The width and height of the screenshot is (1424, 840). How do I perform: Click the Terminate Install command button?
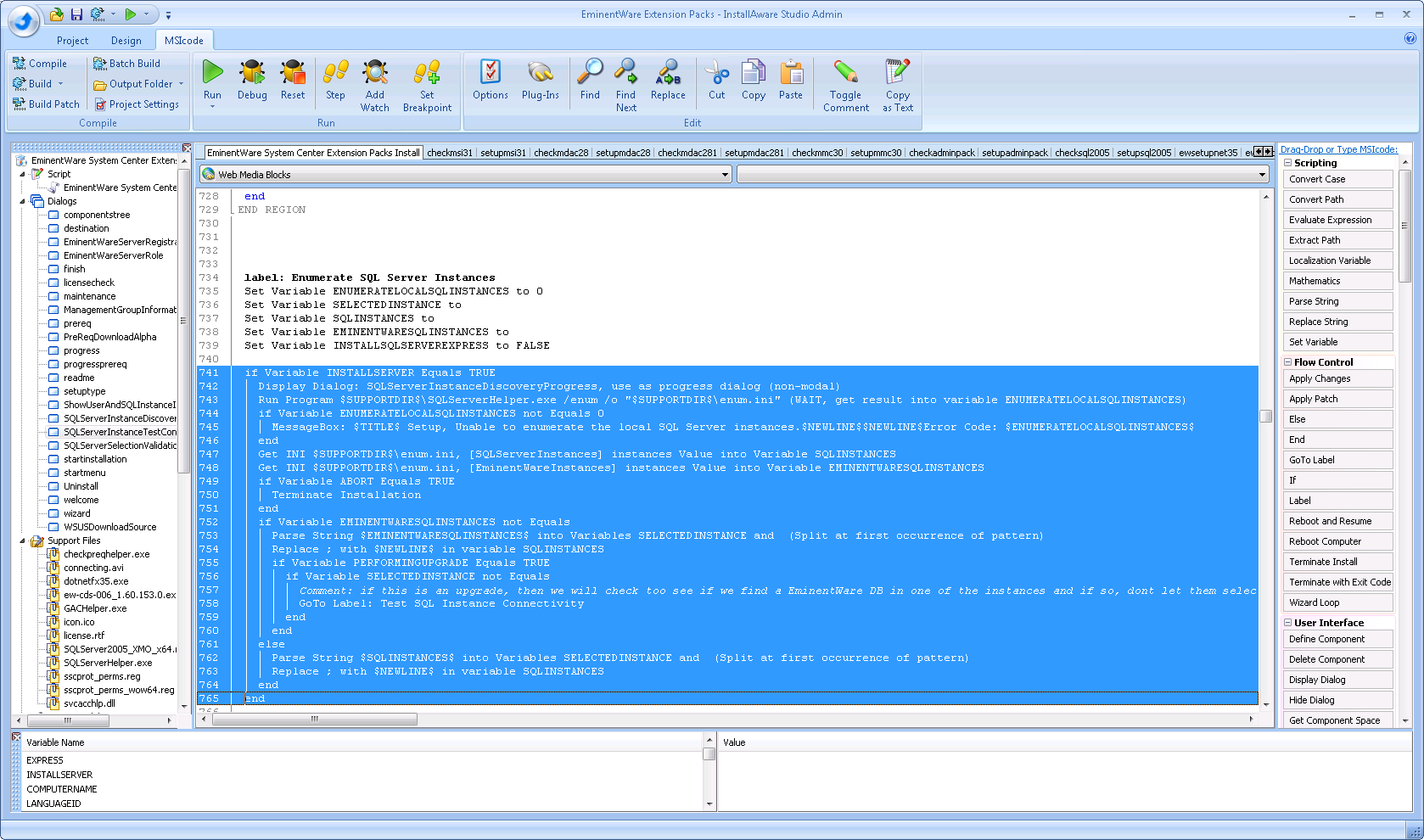(1338, 562)
